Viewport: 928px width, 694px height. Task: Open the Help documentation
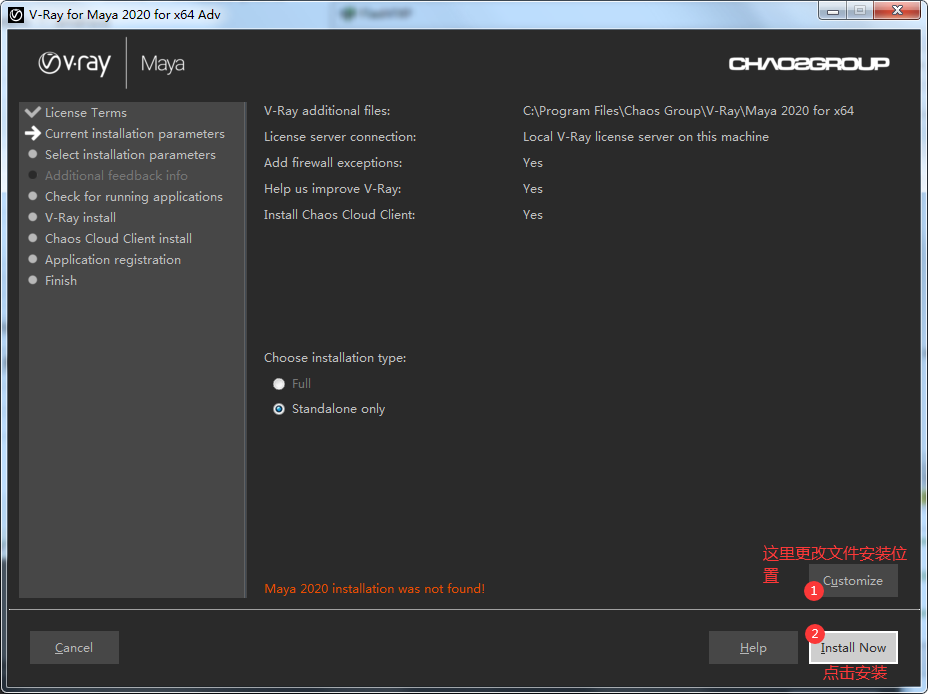(753, 647)
